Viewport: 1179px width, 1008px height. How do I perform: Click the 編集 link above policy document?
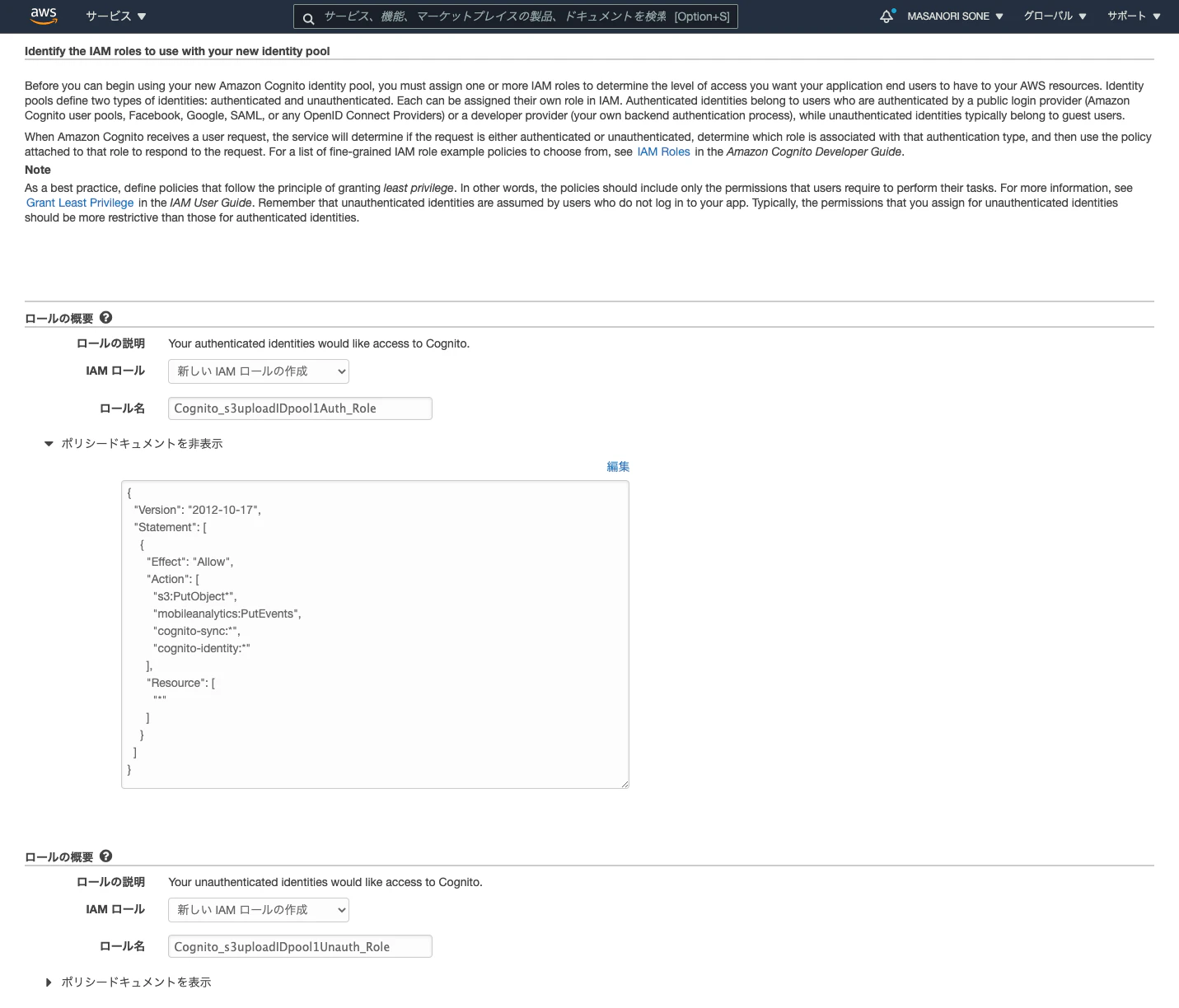point(618,466)
